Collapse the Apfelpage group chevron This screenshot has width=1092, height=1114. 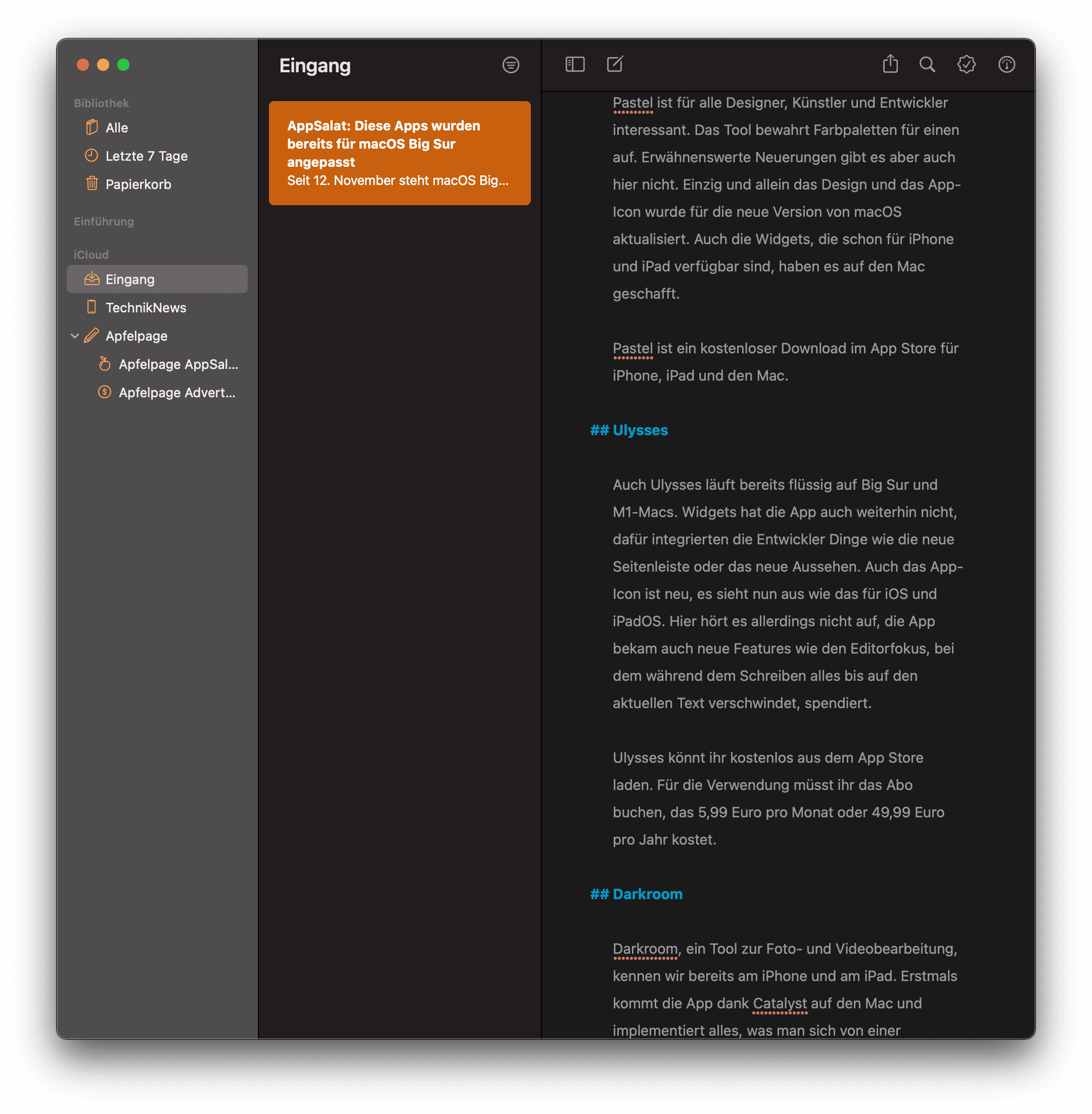tap(74, 336)
